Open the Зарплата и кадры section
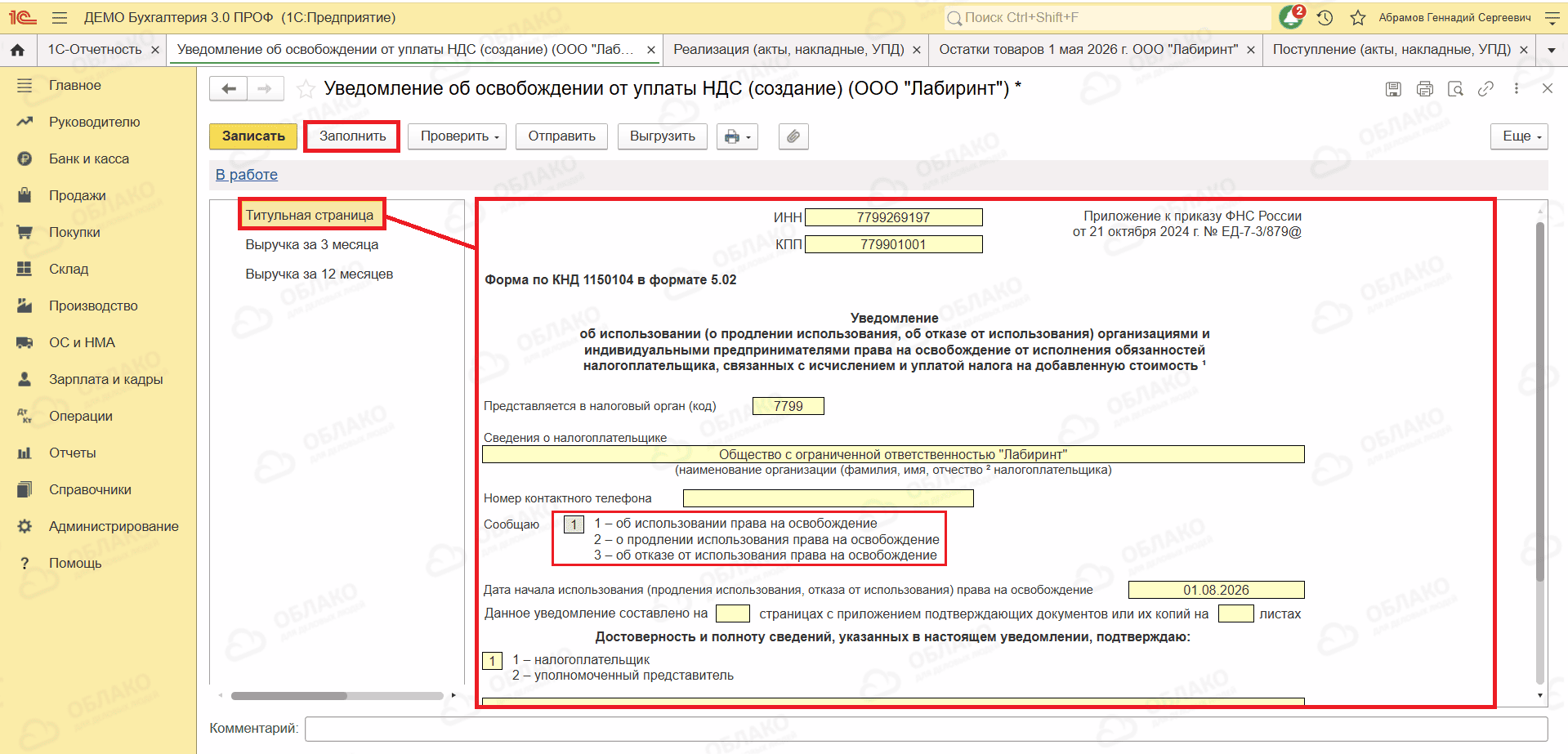Viewport: 1568px width, 754px height. tap(105, 379)
